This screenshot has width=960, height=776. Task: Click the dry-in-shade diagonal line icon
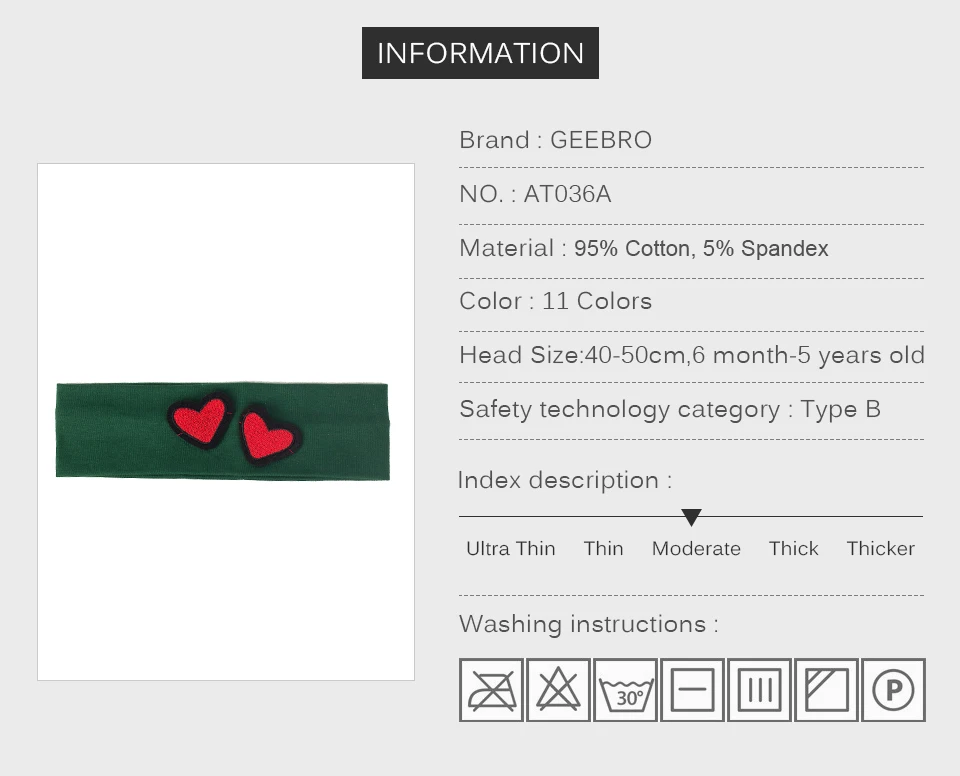827,690
